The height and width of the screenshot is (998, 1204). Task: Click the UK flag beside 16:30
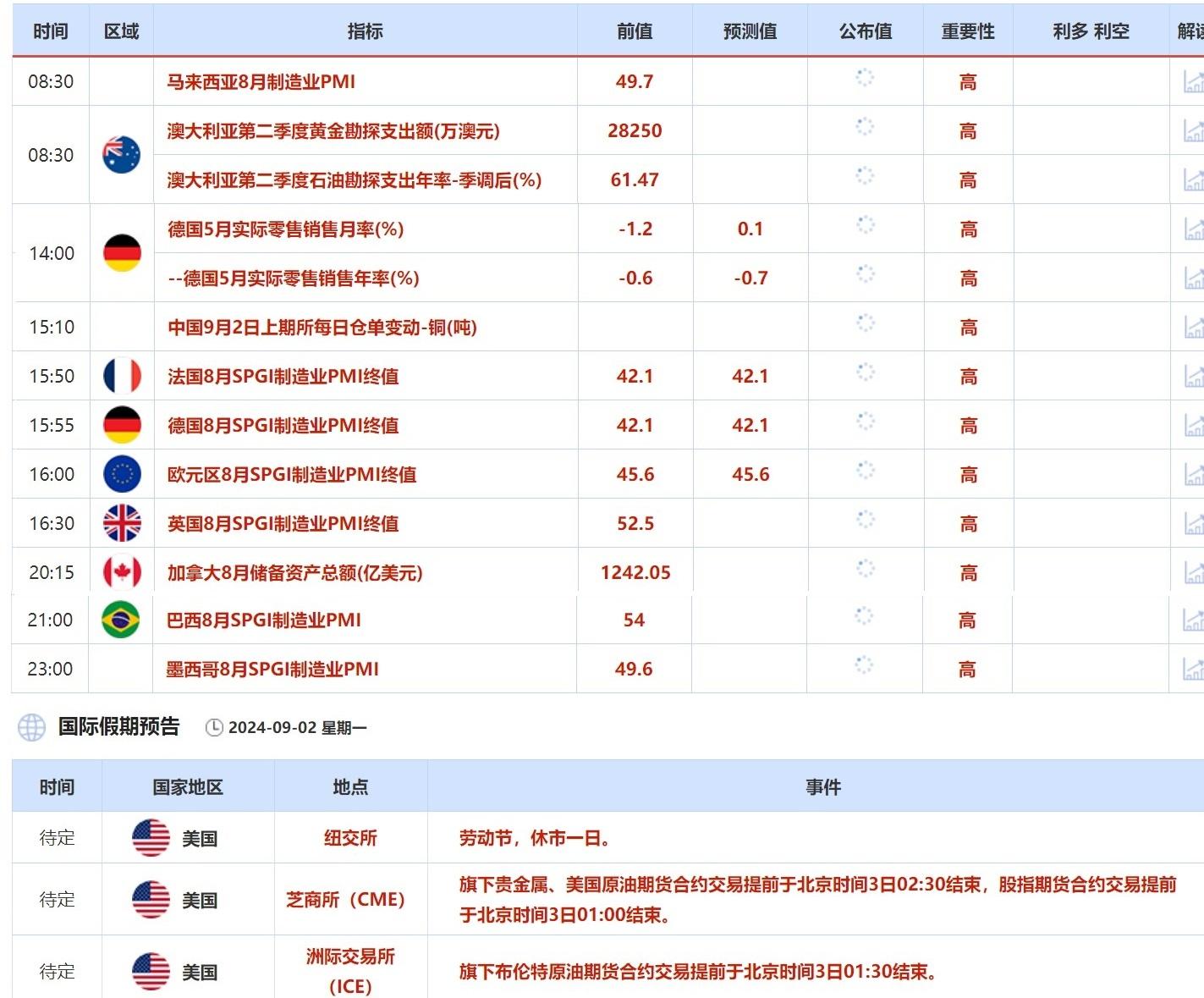121,523
